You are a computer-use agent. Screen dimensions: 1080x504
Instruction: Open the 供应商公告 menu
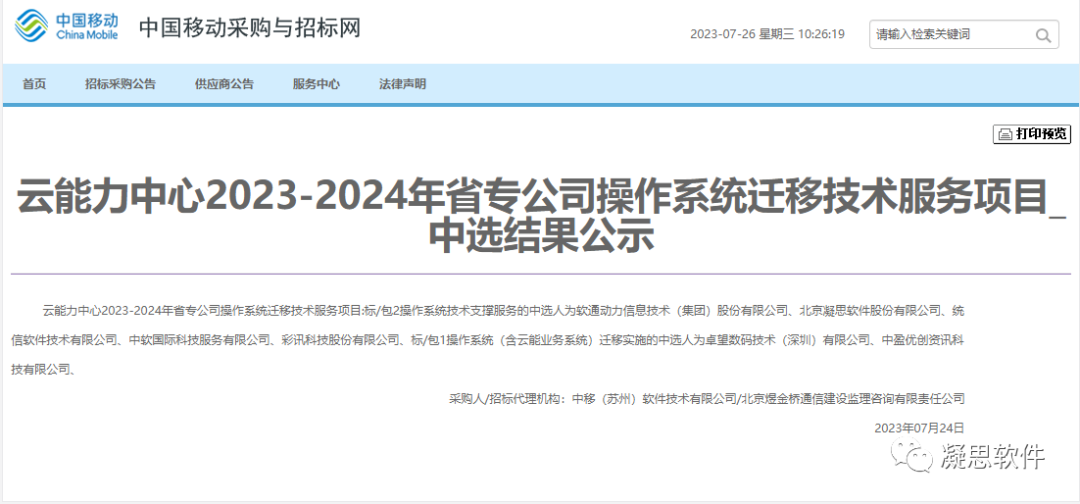tap(225, 84)
